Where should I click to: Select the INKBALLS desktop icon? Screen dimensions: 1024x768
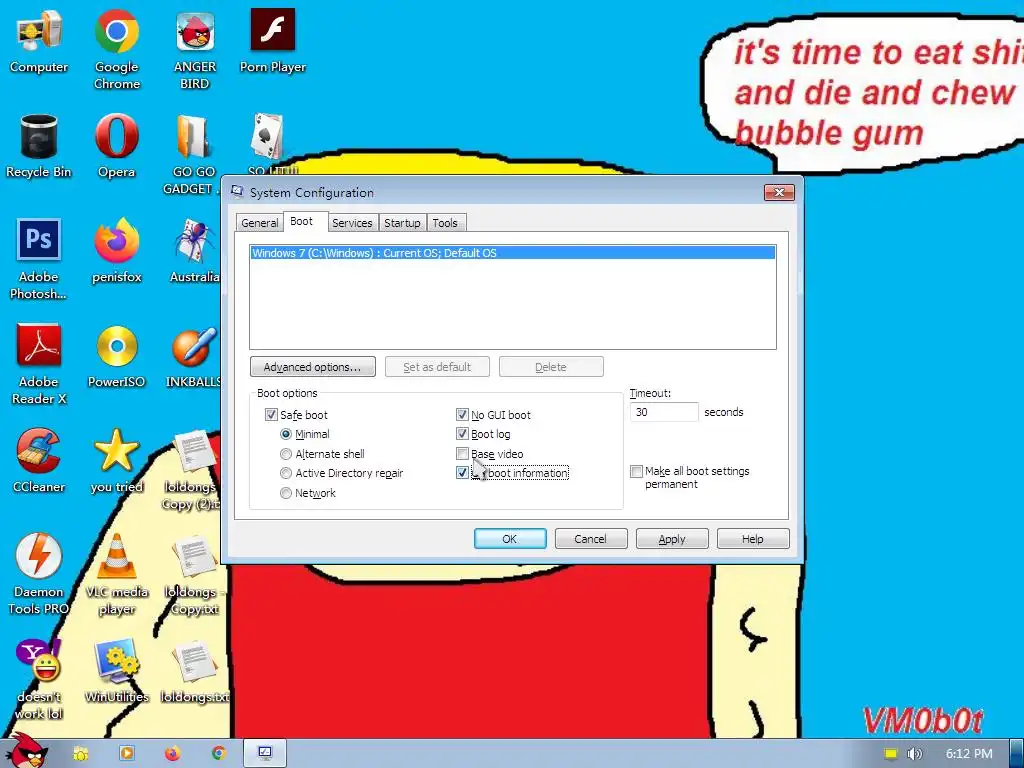point(194,356)
